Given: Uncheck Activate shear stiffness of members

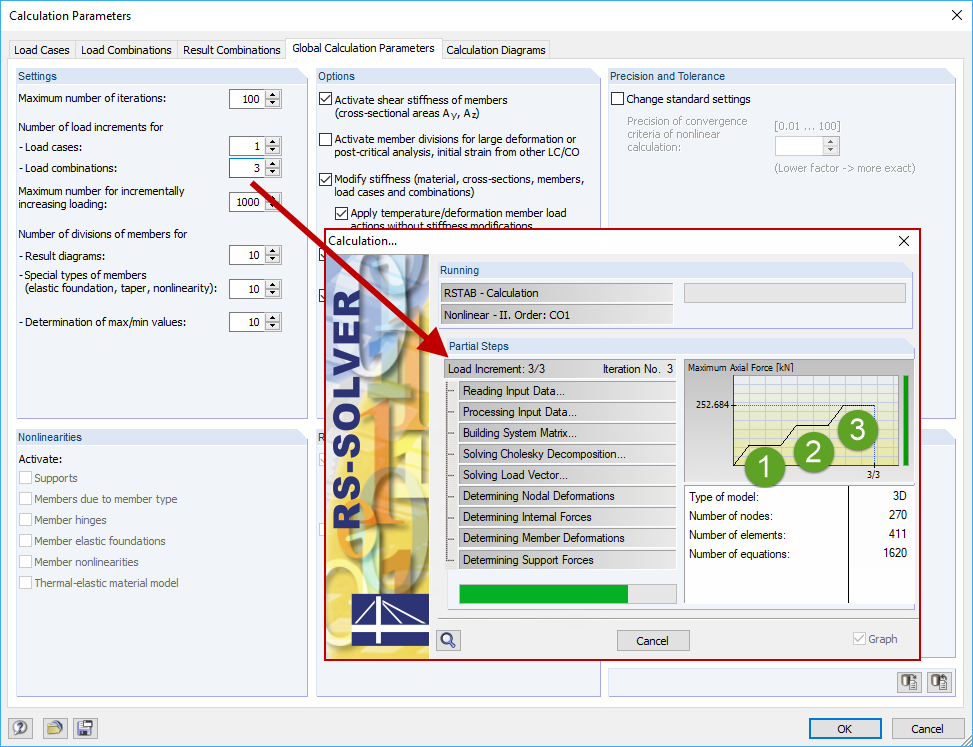Looking at the screenshot, I should [x=324, y=99].
